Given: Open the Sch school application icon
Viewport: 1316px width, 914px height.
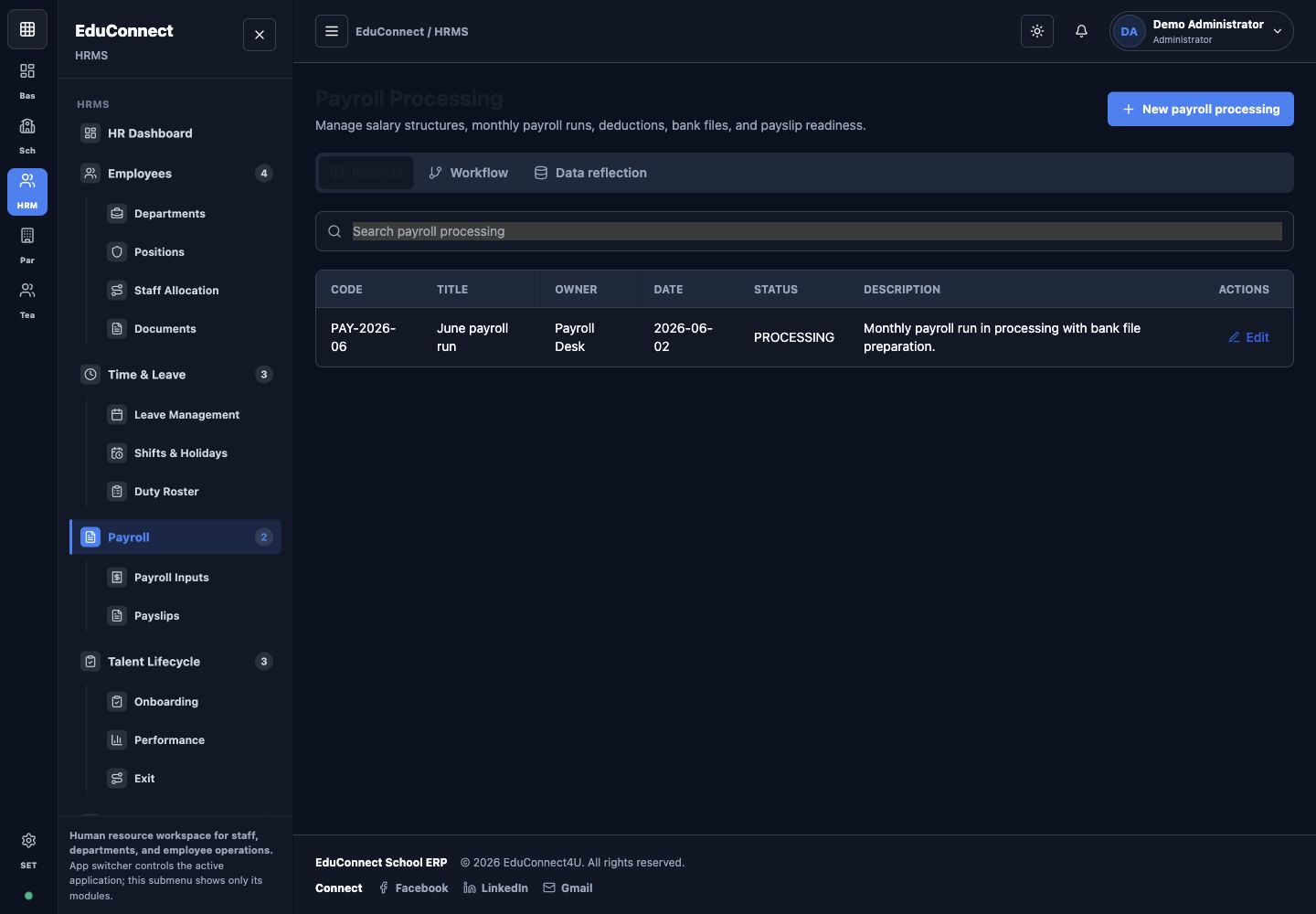Looking at the screenshot, I should tap(27, 135).
